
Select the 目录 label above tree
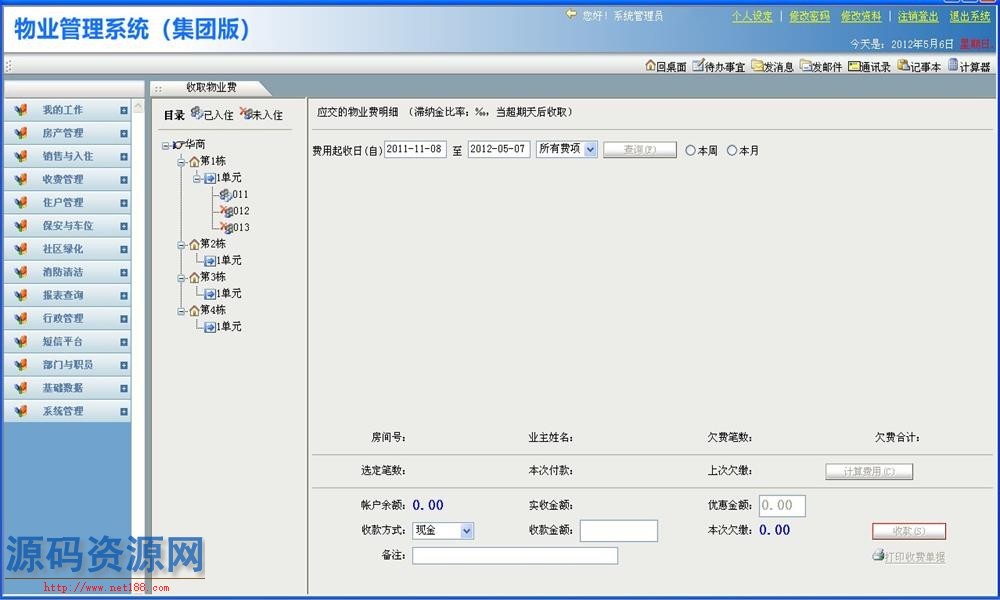tap(174, 115)
